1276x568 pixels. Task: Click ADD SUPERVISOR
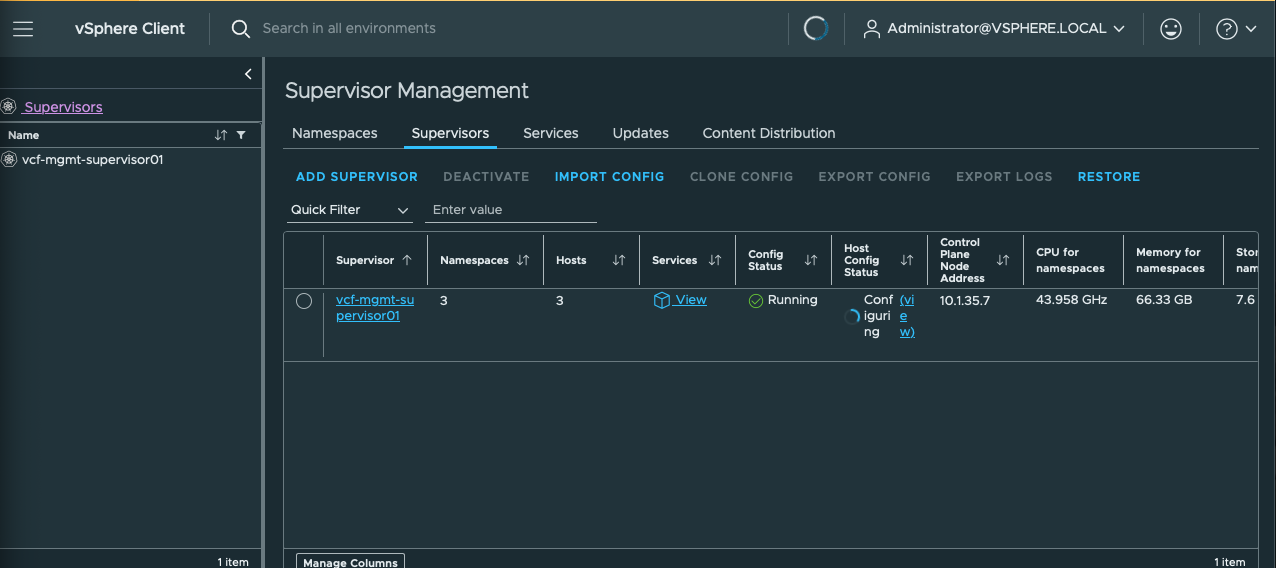(357, 177)
